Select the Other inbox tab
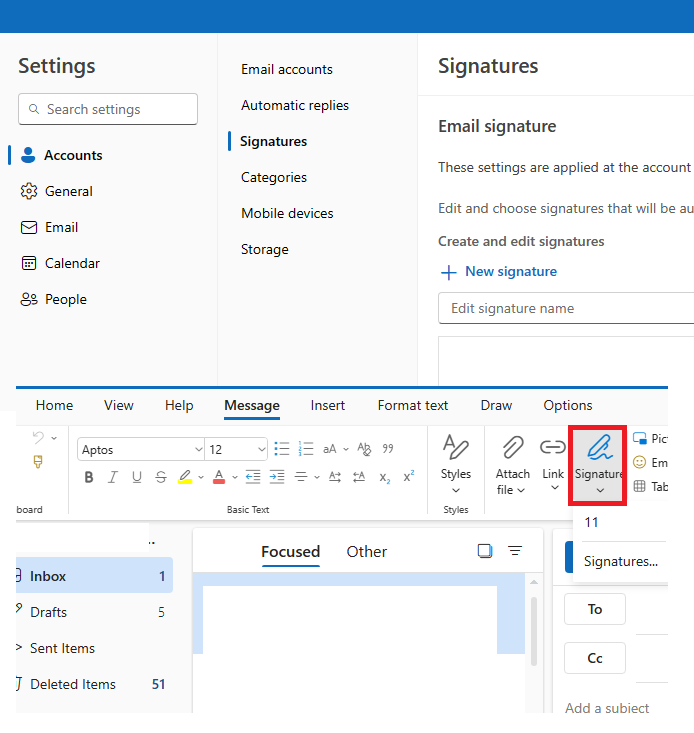This screenshot has width=694, height=733. click(367, 552)
